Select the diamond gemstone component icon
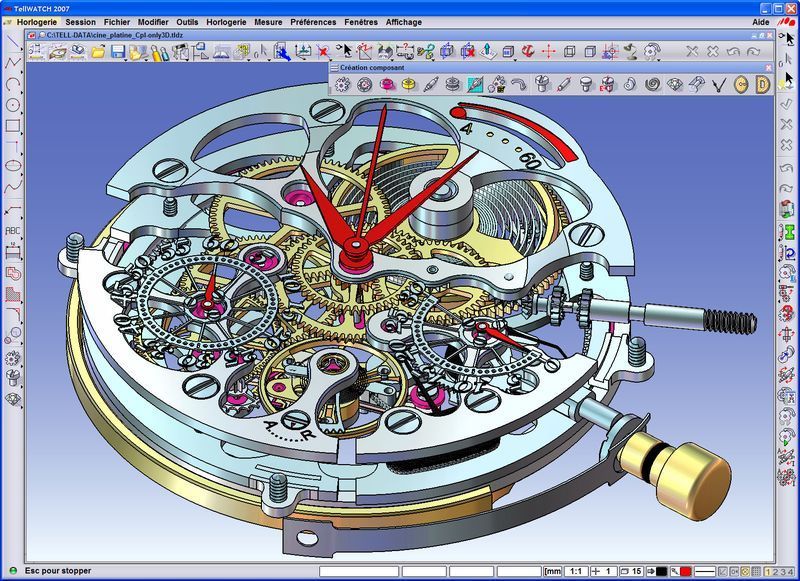 pos(674,84)
